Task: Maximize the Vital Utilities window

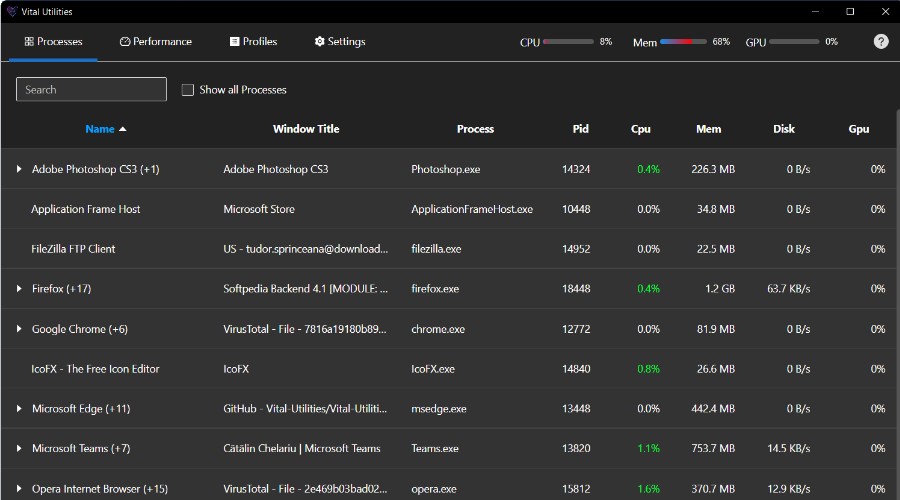Action: (x=850, y=11)
